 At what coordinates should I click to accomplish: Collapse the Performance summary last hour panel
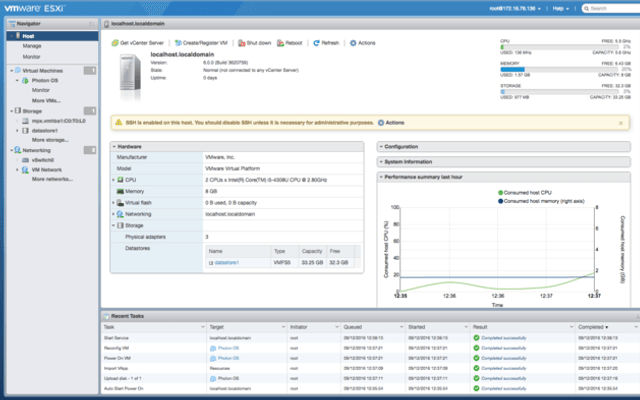tap(381, 177)
